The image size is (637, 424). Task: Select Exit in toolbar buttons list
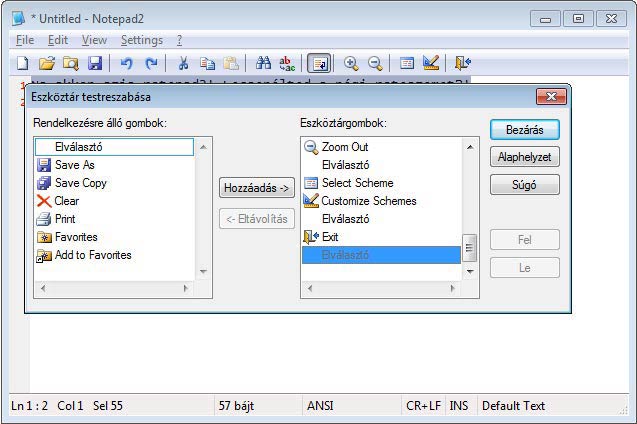[381, 237]
